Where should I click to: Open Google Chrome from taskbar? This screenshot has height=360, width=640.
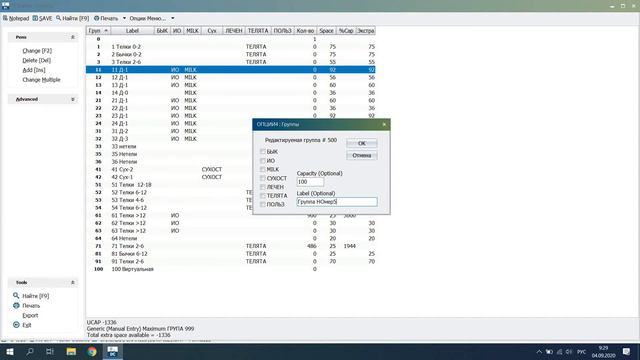click(92, 351)
